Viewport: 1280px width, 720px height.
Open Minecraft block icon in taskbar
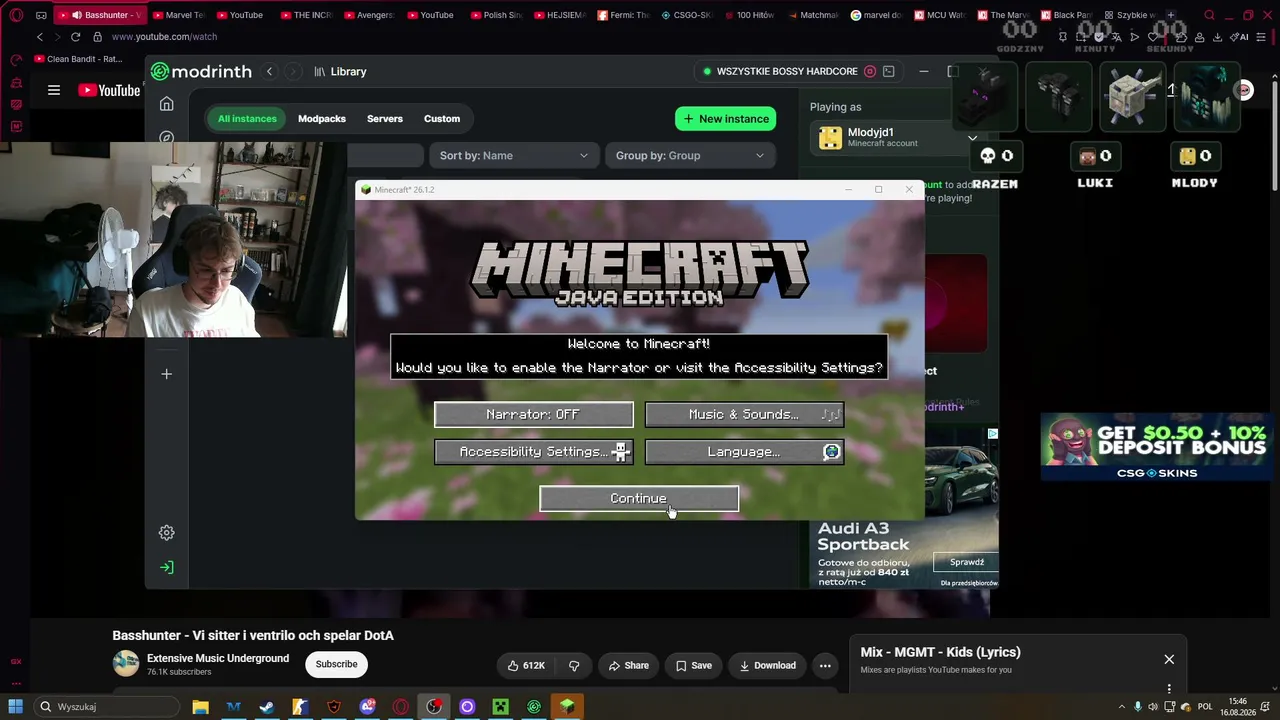tap(567, 707)
